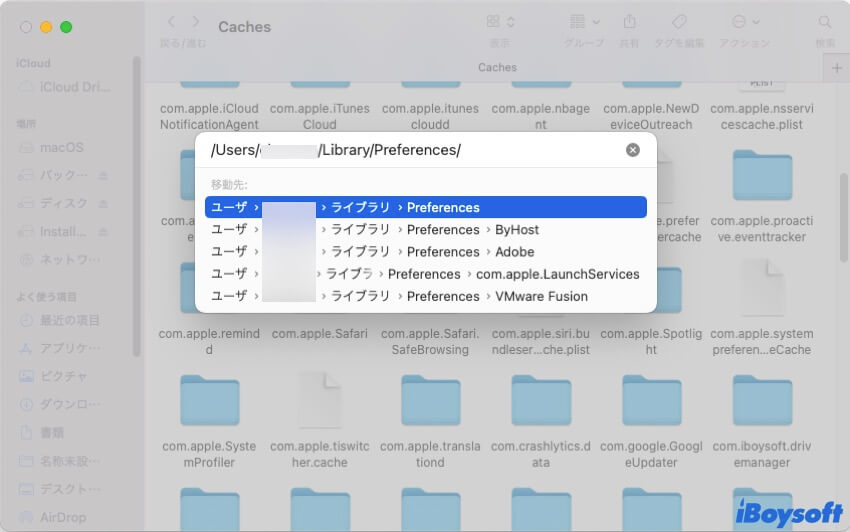Click the Share toolbar icon
The image size is (850, 532).
click(x=629, y=22)
